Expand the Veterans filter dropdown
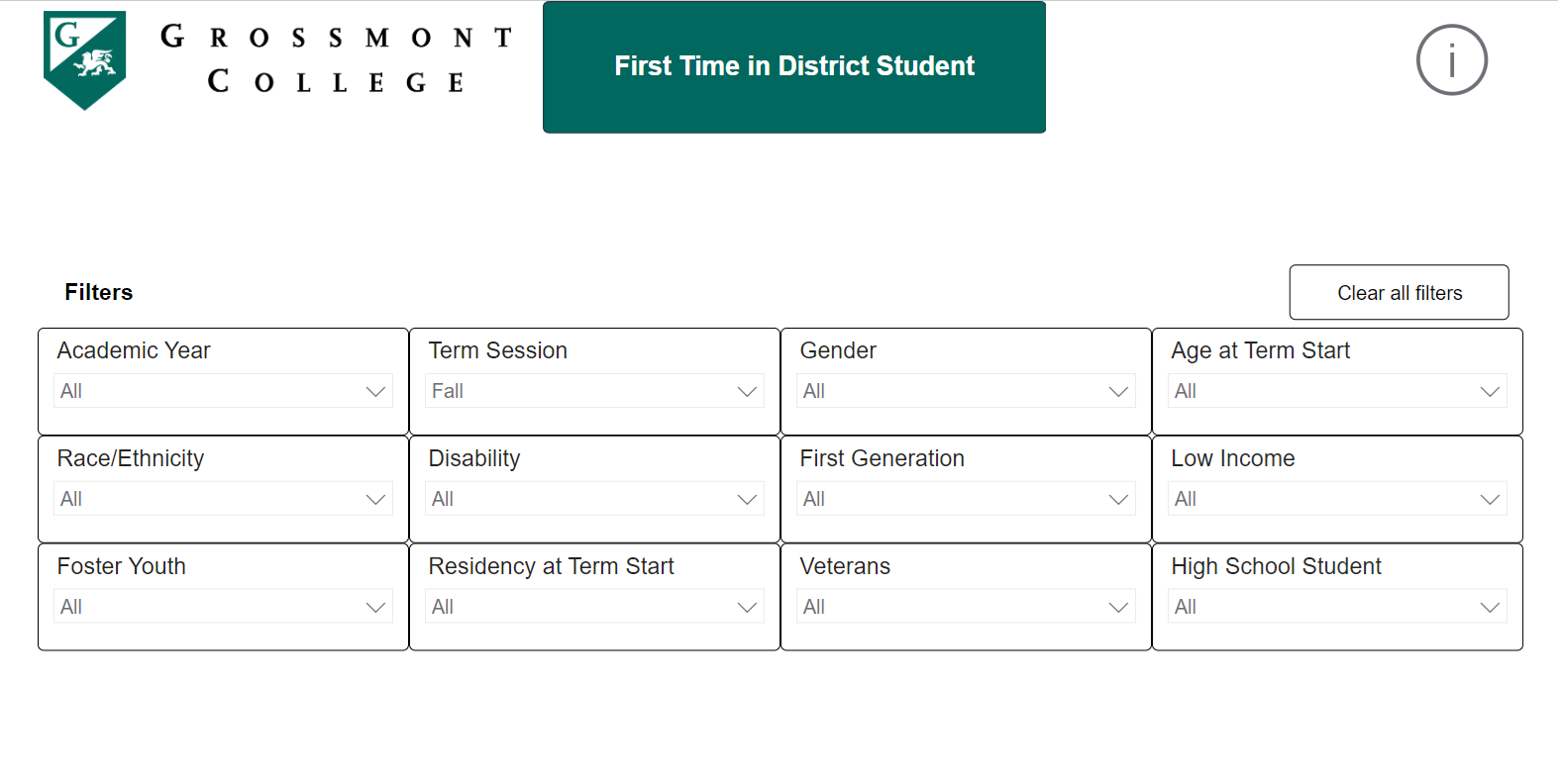Image resolution: width=1558 pixels, height=784 pixels. pos(966,607)
